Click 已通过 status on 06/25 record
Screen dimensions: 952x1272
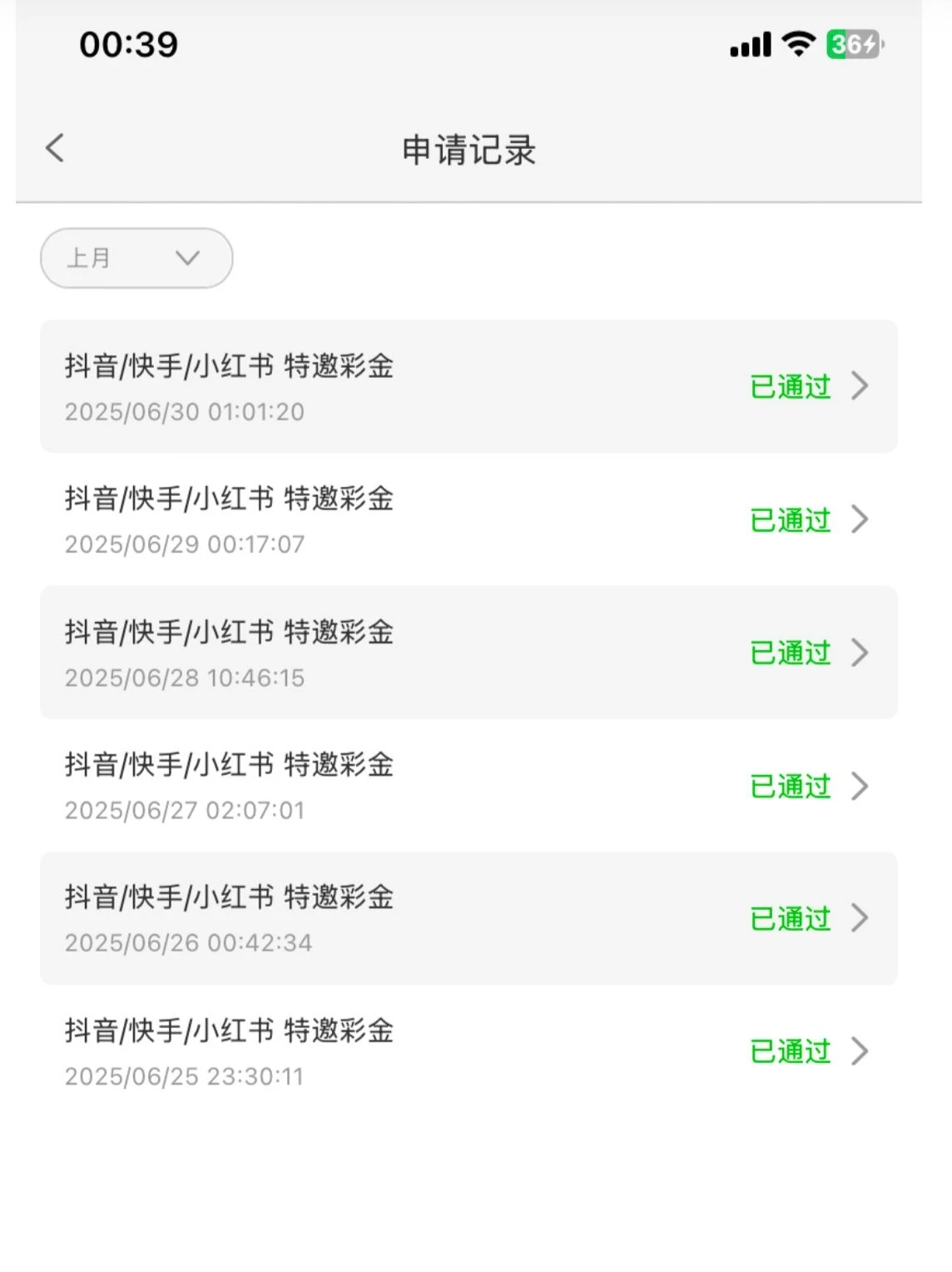(791, 1052)
